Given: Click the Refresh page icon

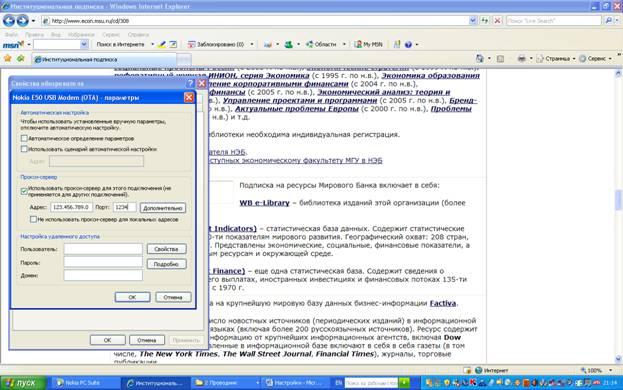Looking at the screenshot, I should point(485,20).
